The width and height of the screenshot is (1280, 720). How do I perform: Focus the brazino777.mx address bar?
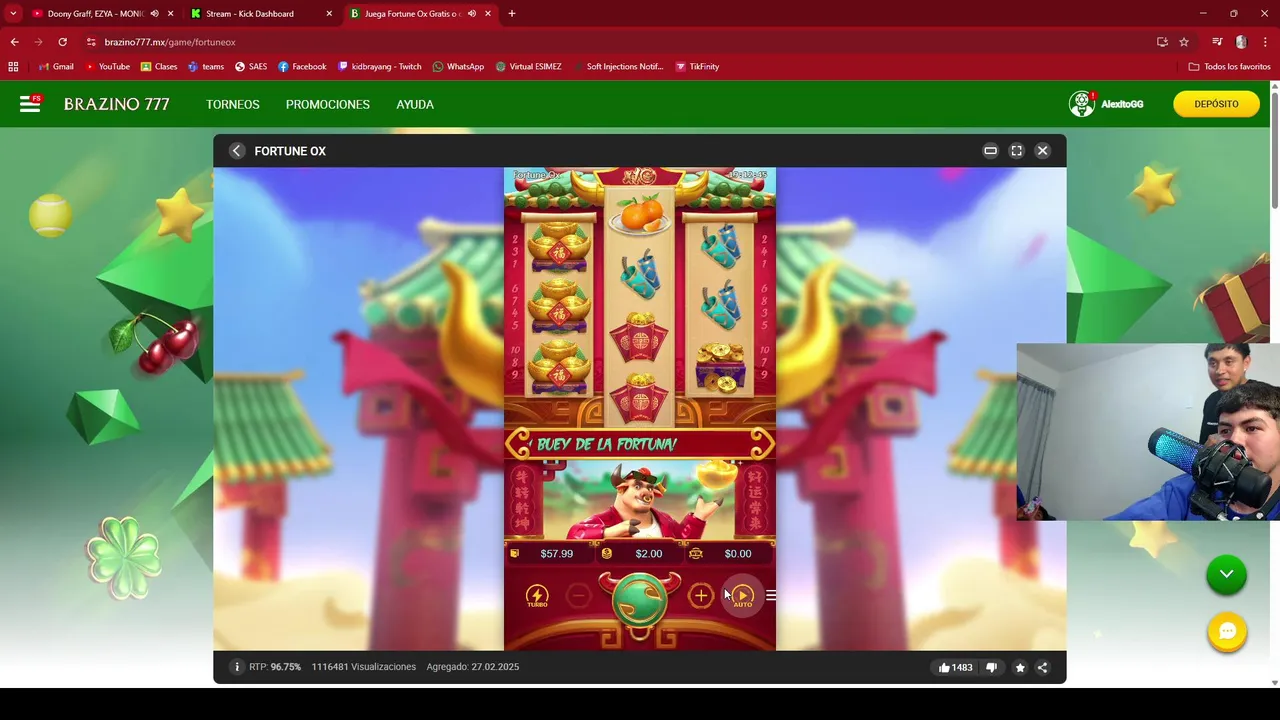pos(620,42)
